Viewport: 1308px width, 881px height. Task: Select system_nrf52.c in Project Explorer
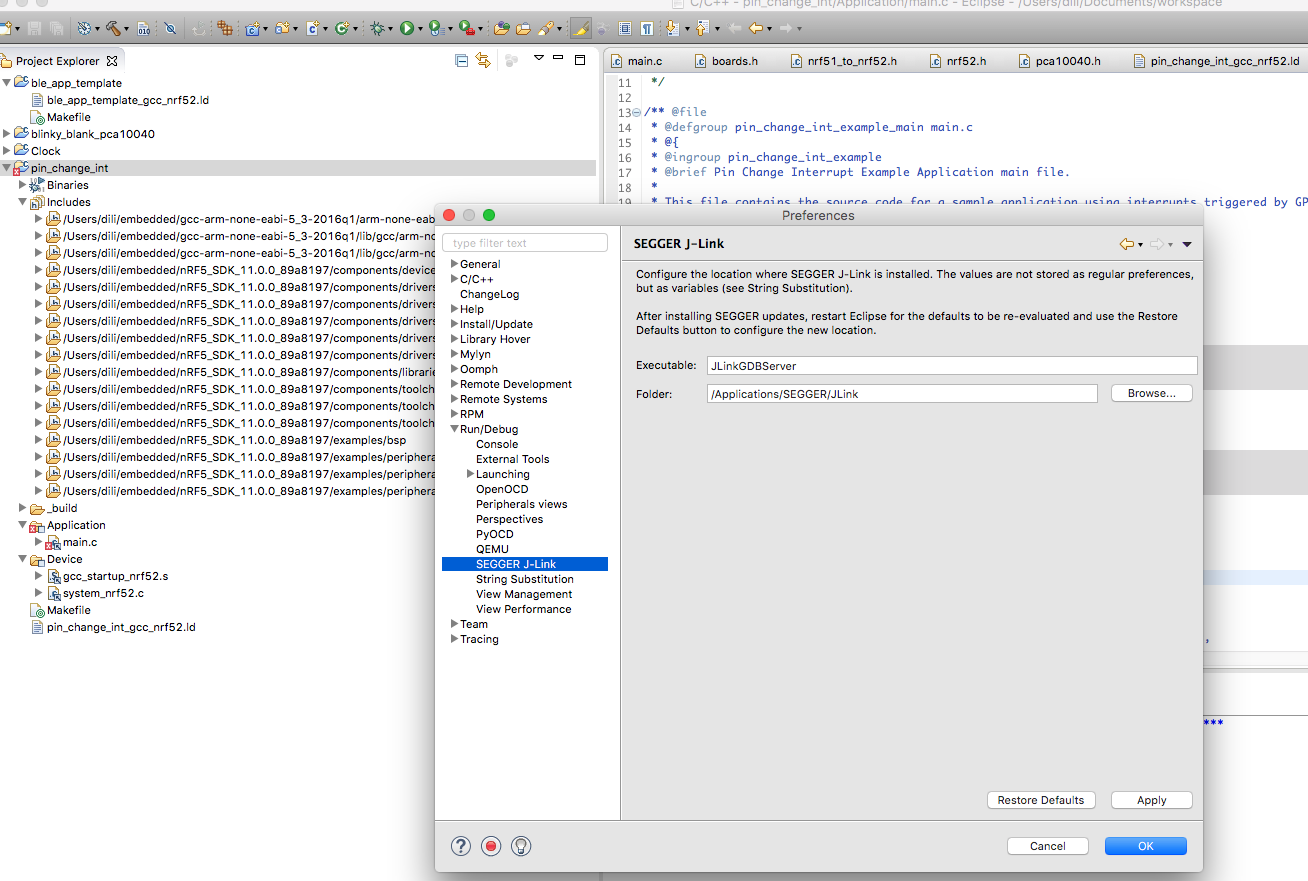click(x=103, y=593)
